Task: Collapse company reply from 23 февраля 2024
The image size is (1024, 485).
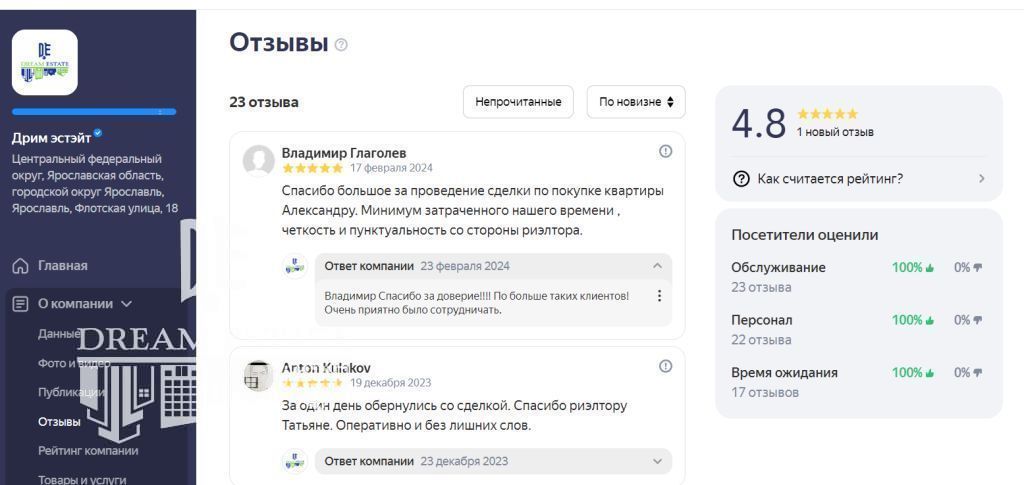Action: pyautogui.click(x=658, y=266)
